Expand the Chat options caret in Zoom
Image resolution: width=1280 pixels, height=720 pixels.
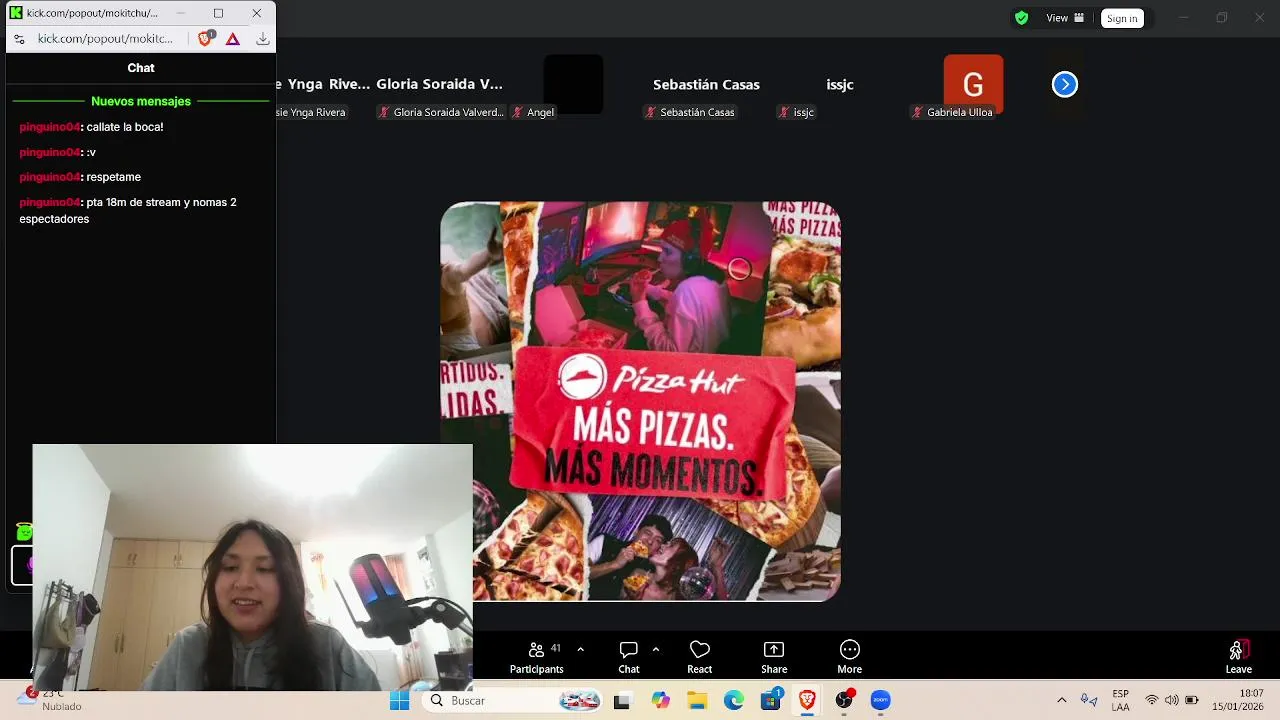656,649
